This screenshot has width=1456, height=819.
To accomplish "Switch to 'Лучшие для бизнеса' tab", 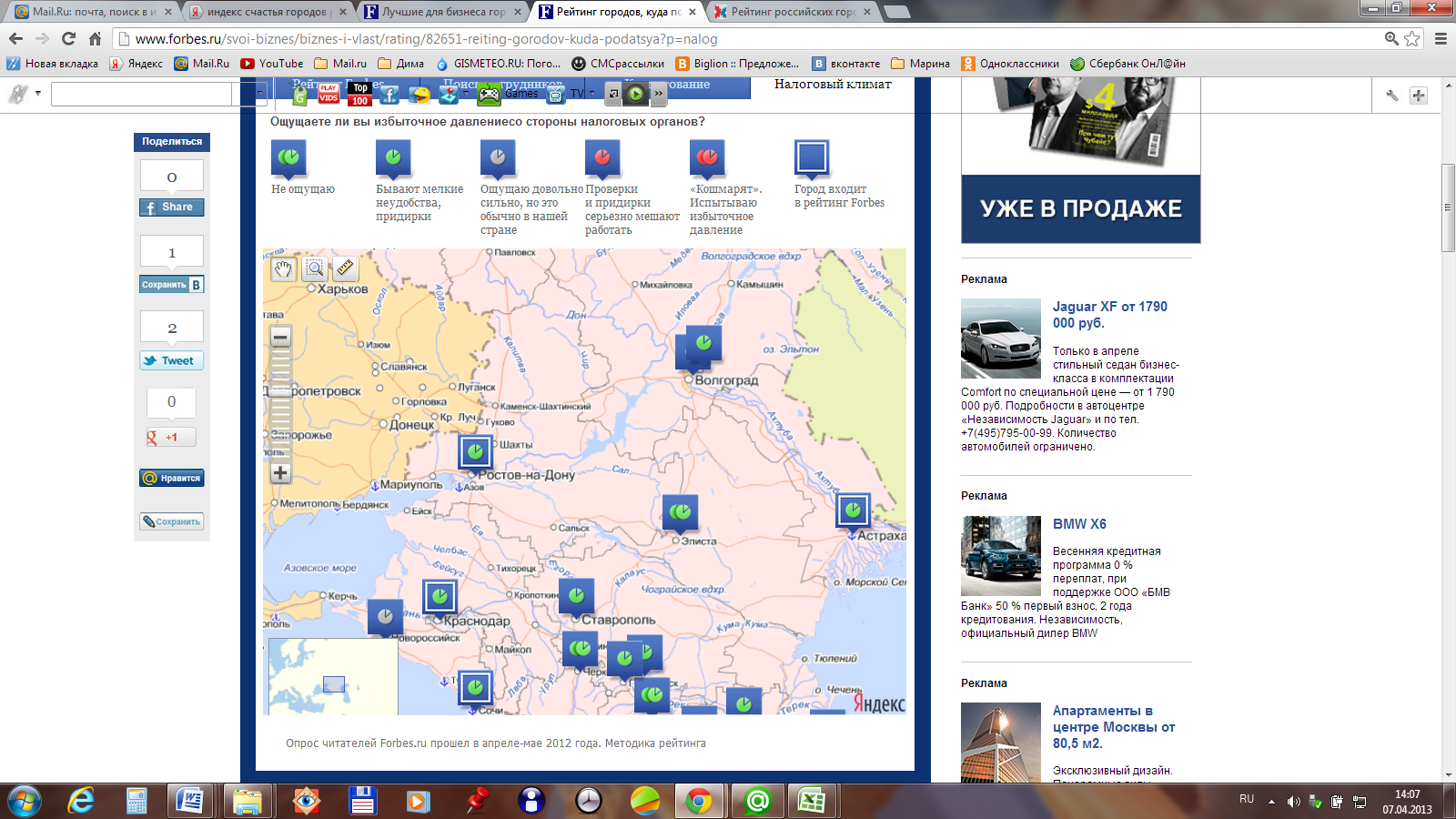I will 441,12.
